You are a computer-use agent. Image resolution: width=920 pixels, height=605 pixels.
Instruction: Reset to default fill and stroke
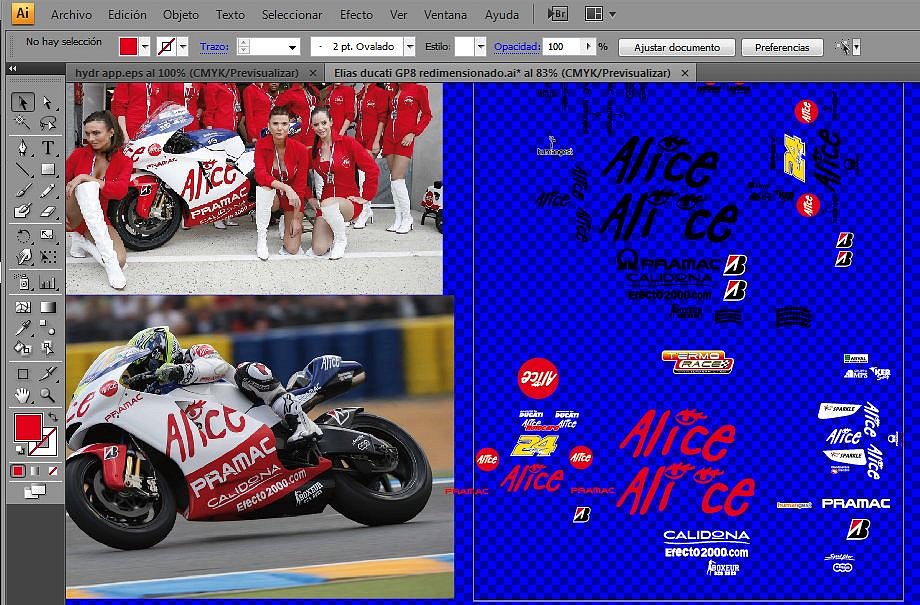point(19,450)
